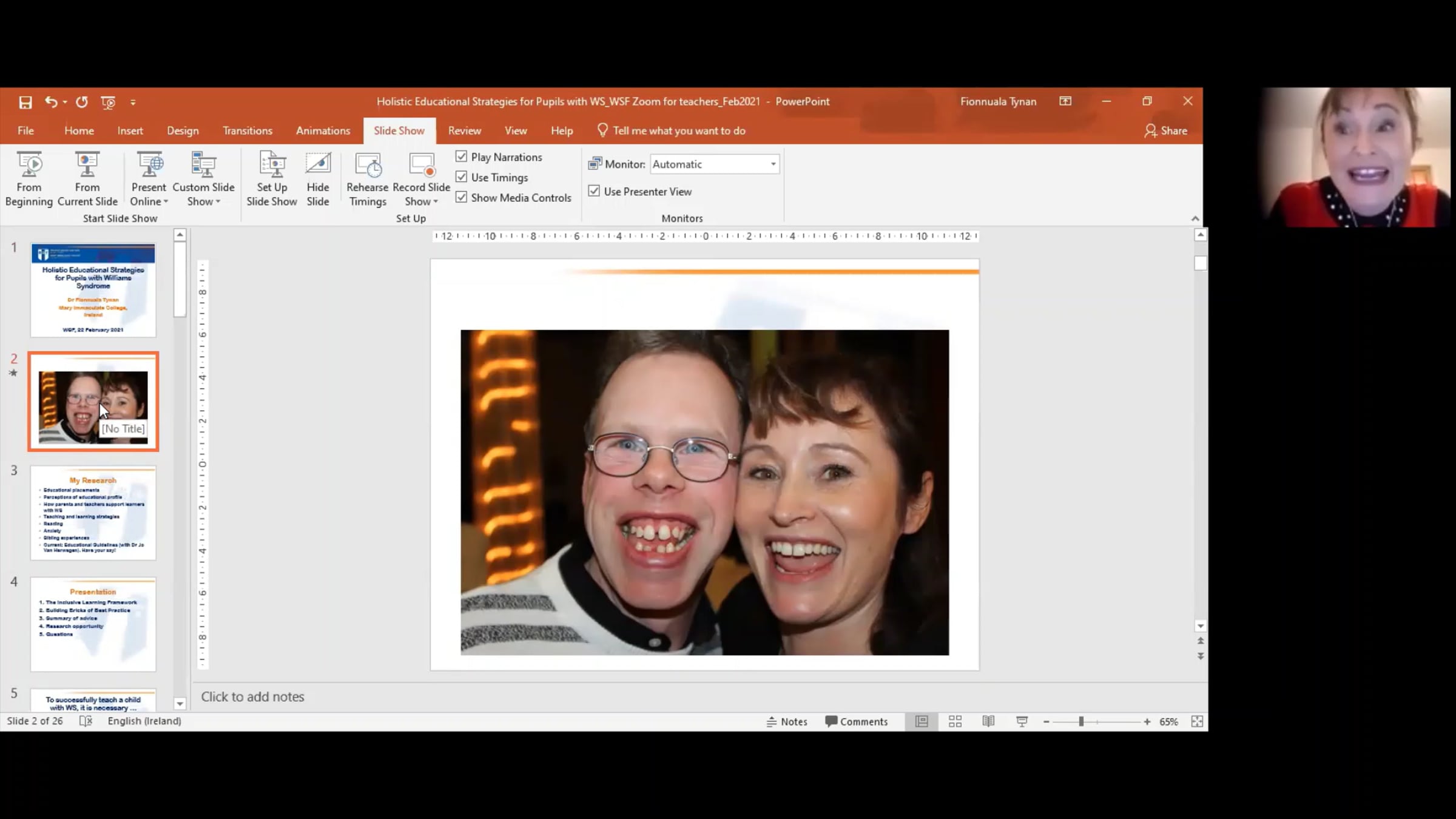1456x819 pixels.
Task: Click the Present Online icon
Action: click(149, 165)
